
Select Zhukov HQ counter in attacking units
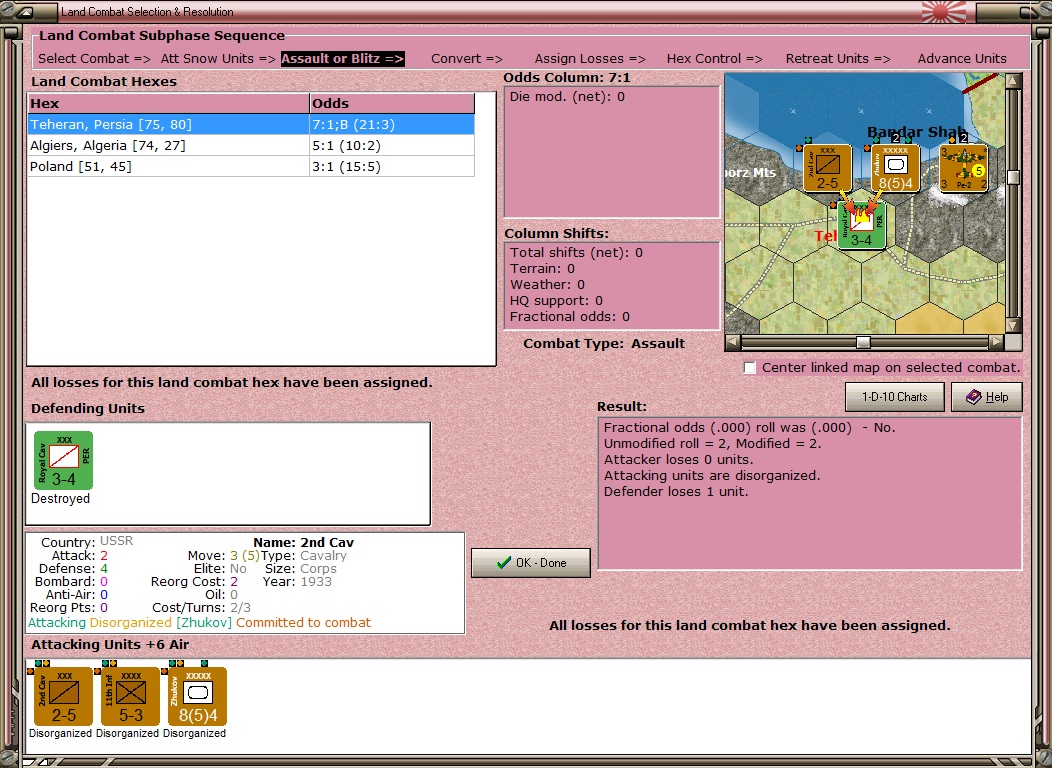pyautogui.click(x=197, y=697)
